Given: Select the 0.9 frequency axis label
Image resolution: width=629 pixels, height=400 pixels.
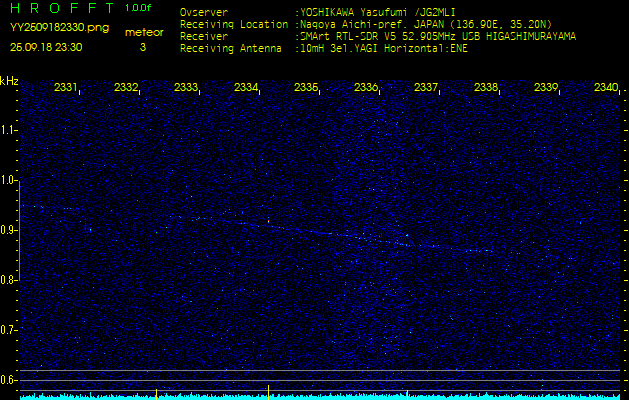Looking at the screenshot, I should pyautogui.click(x=9, y=230).
